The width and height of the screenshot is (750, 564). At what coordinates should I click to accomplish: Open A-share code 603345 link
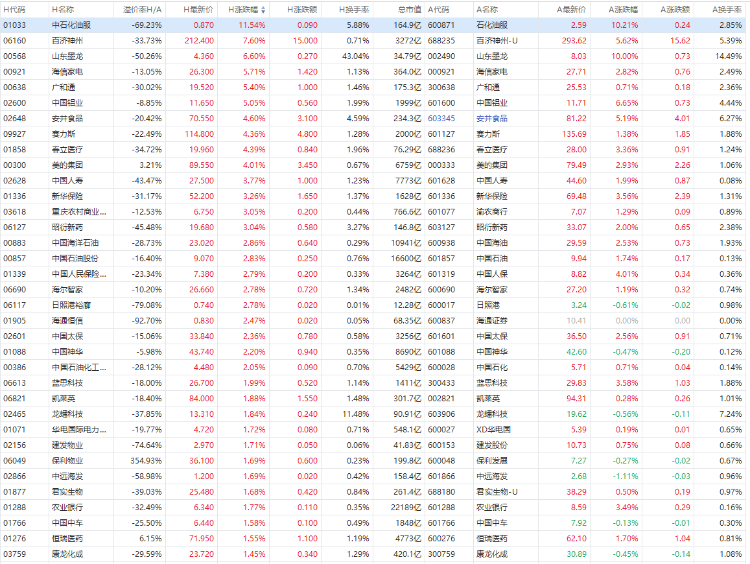(442, 118)
